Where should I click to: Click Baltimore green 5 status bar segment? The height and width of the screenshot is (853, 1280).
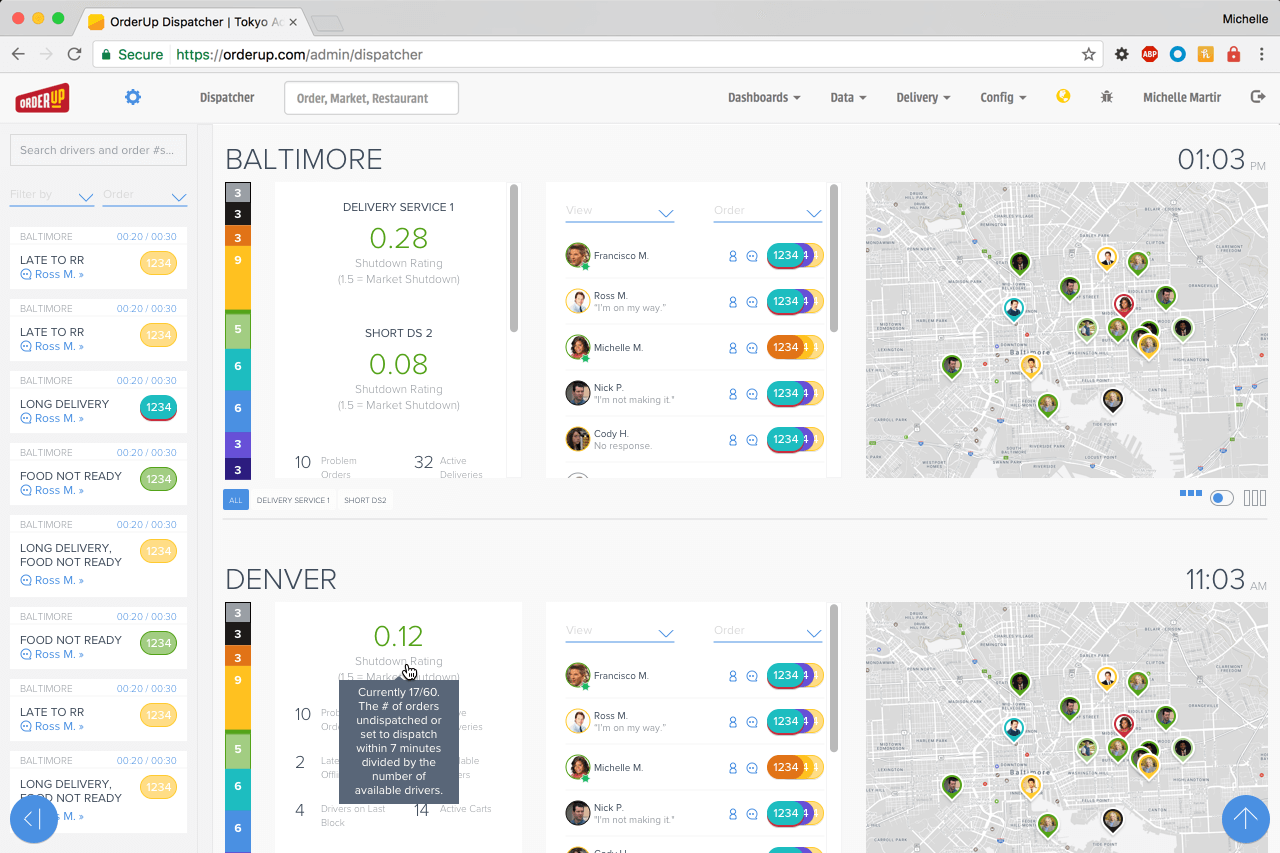click(238, 329)
